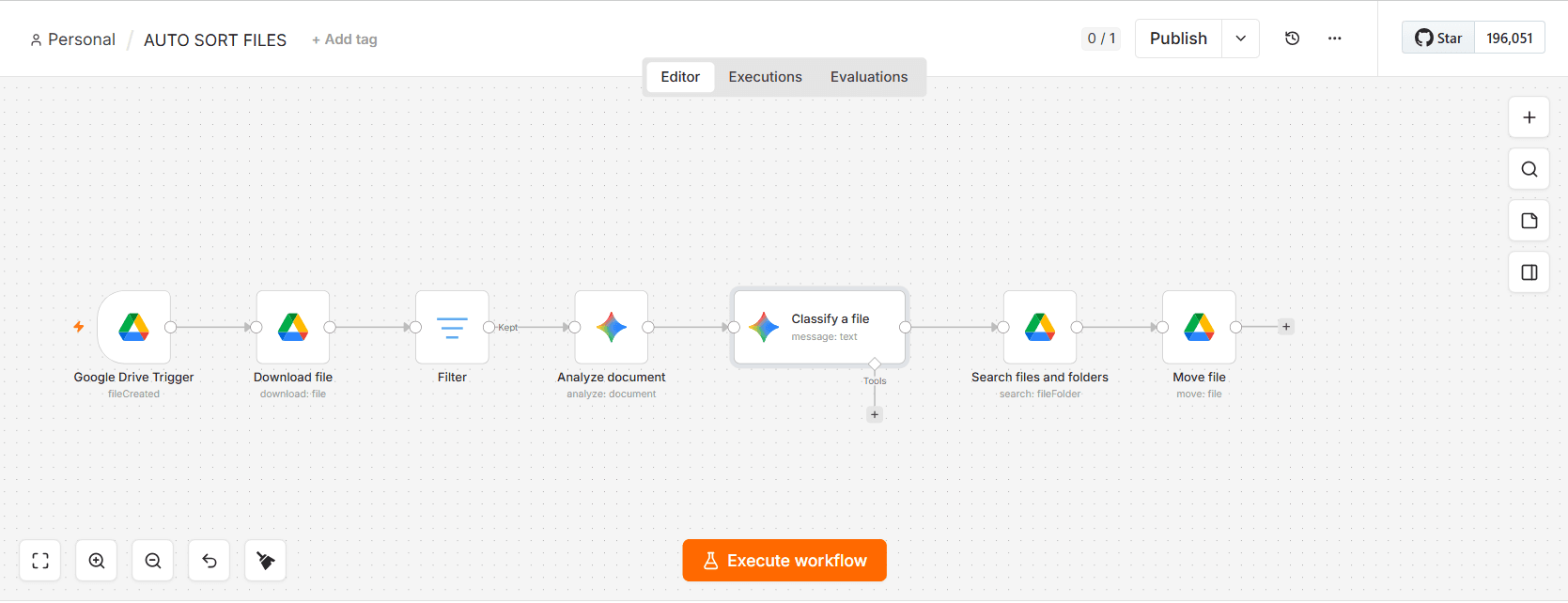Execute the workflow

pos(784,561)
